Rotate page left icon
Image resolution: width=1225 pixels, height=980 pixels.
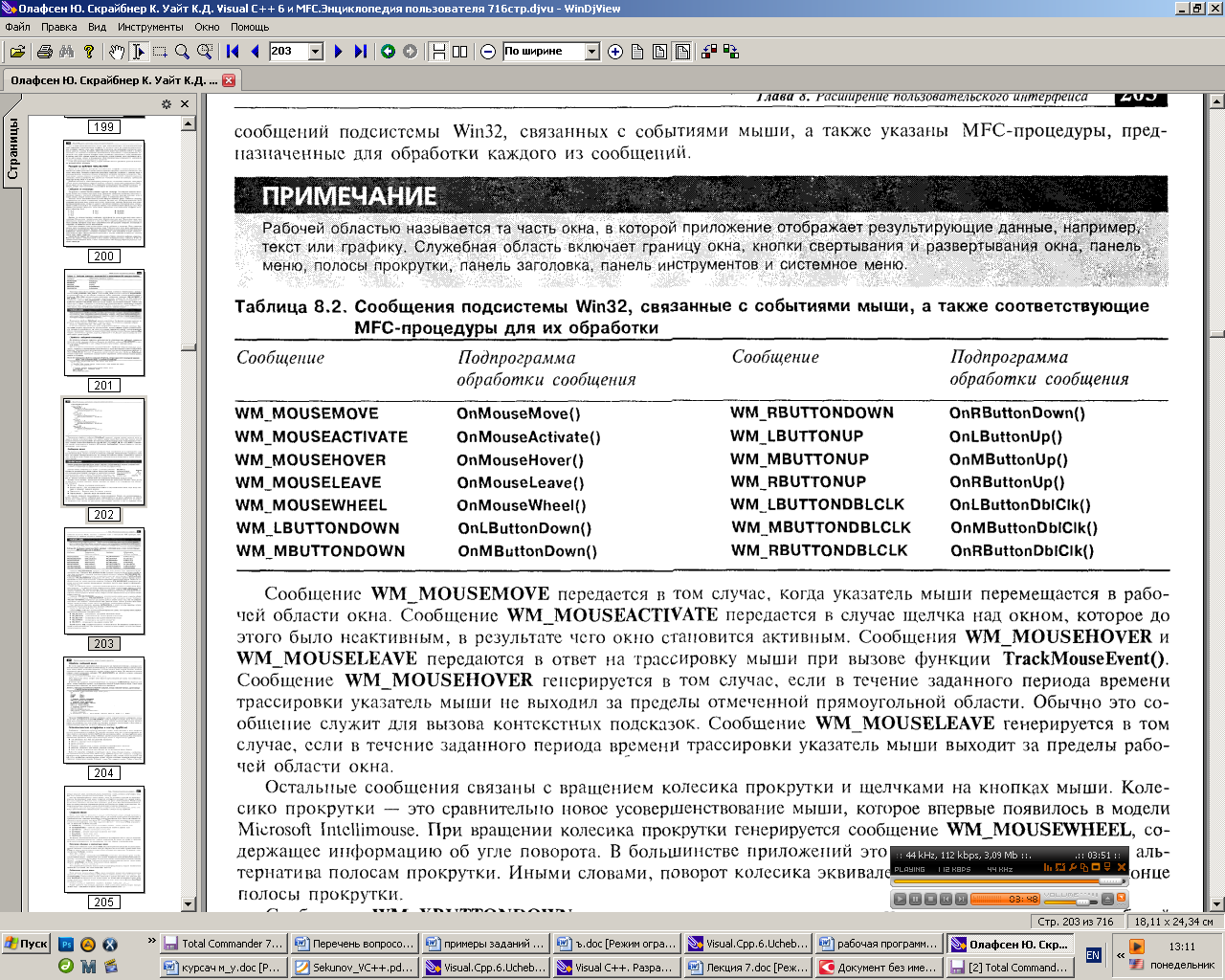(x=709, y=52)
